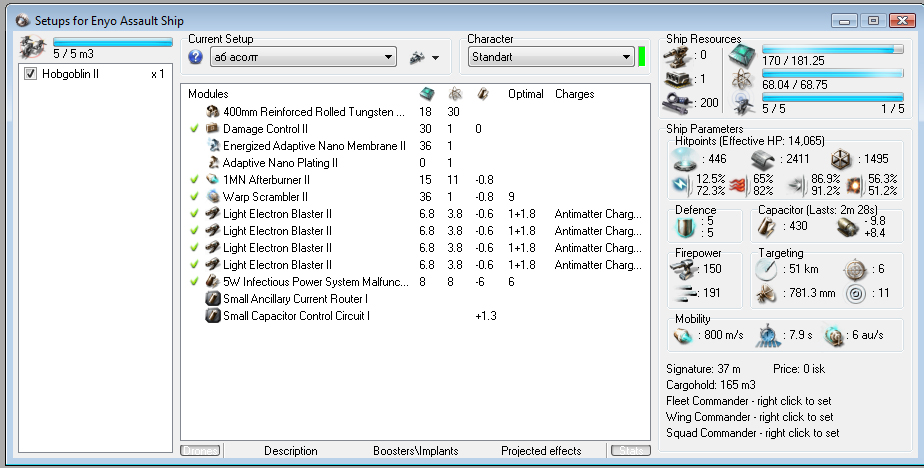
Task: Toggle Warp Scrambler II active checkmark
Action: click(194, 197)
